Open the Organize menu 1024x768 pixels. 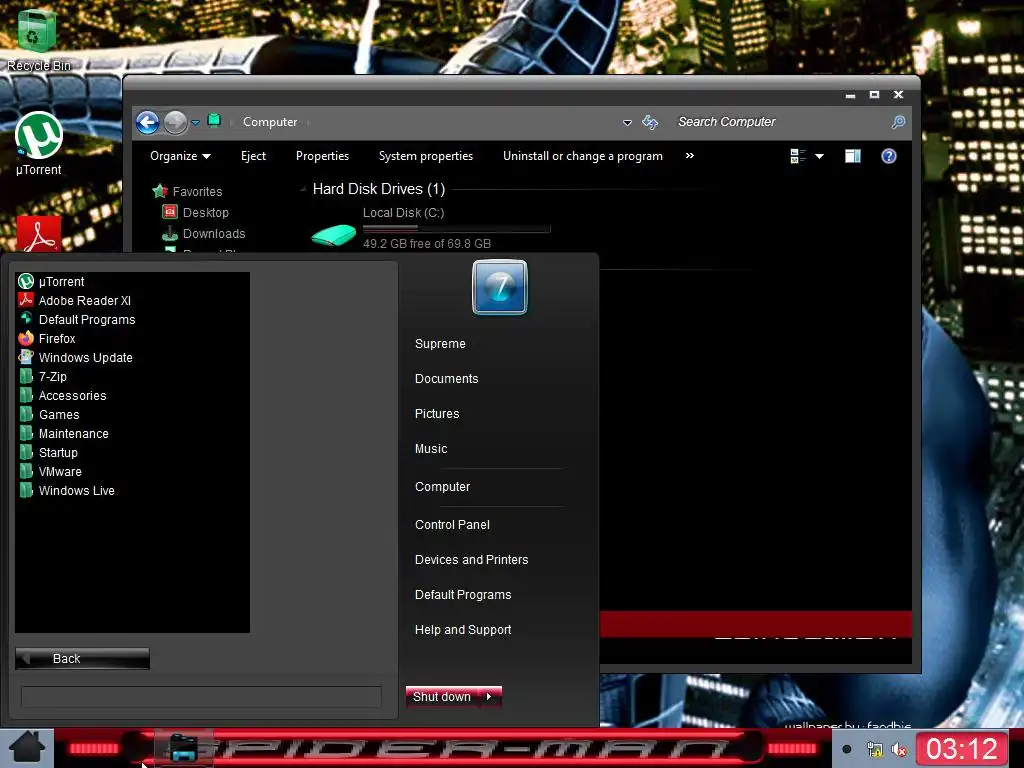tap(180, 156)
